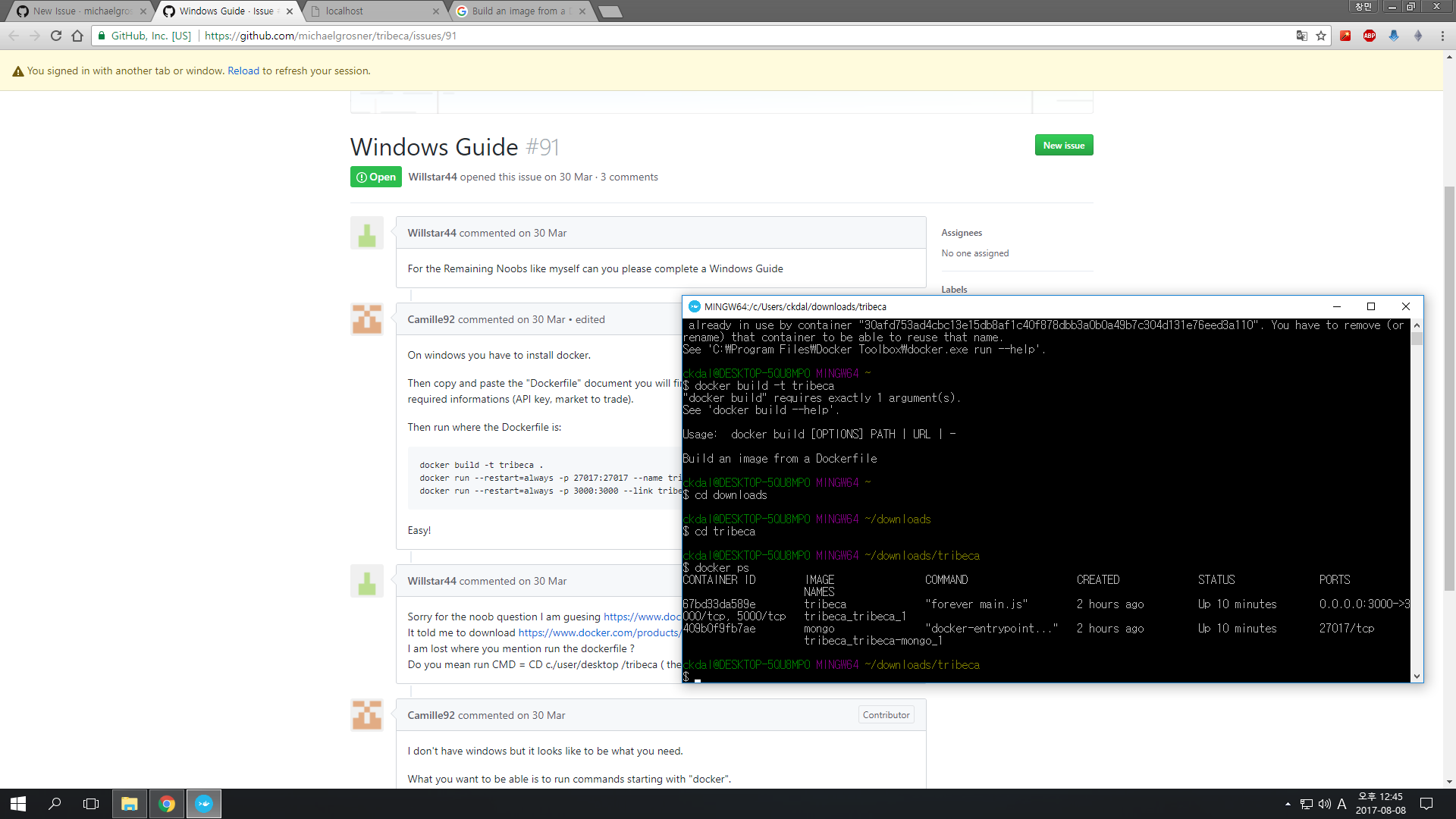
Task: Open the 'Build an image from a' Google tab
Action: tap(516, 11)
